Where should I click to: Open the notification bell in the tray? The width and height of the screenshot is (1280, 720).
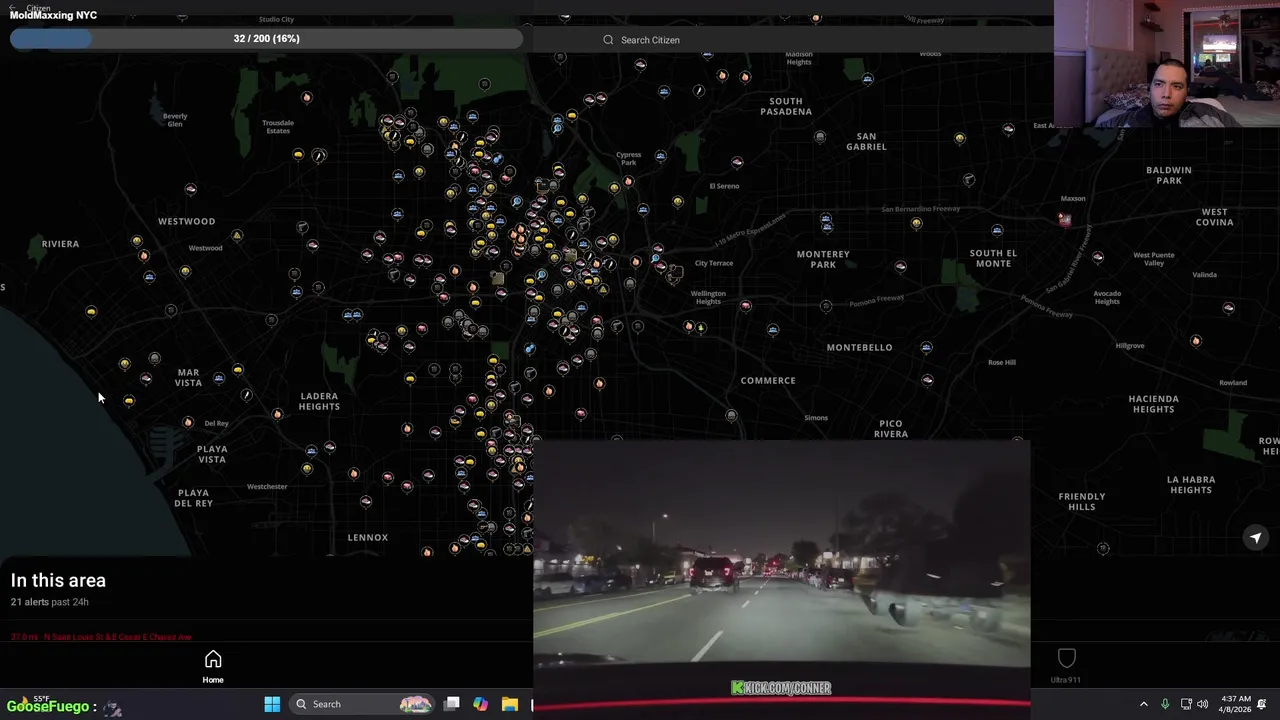pos(1262,704)
